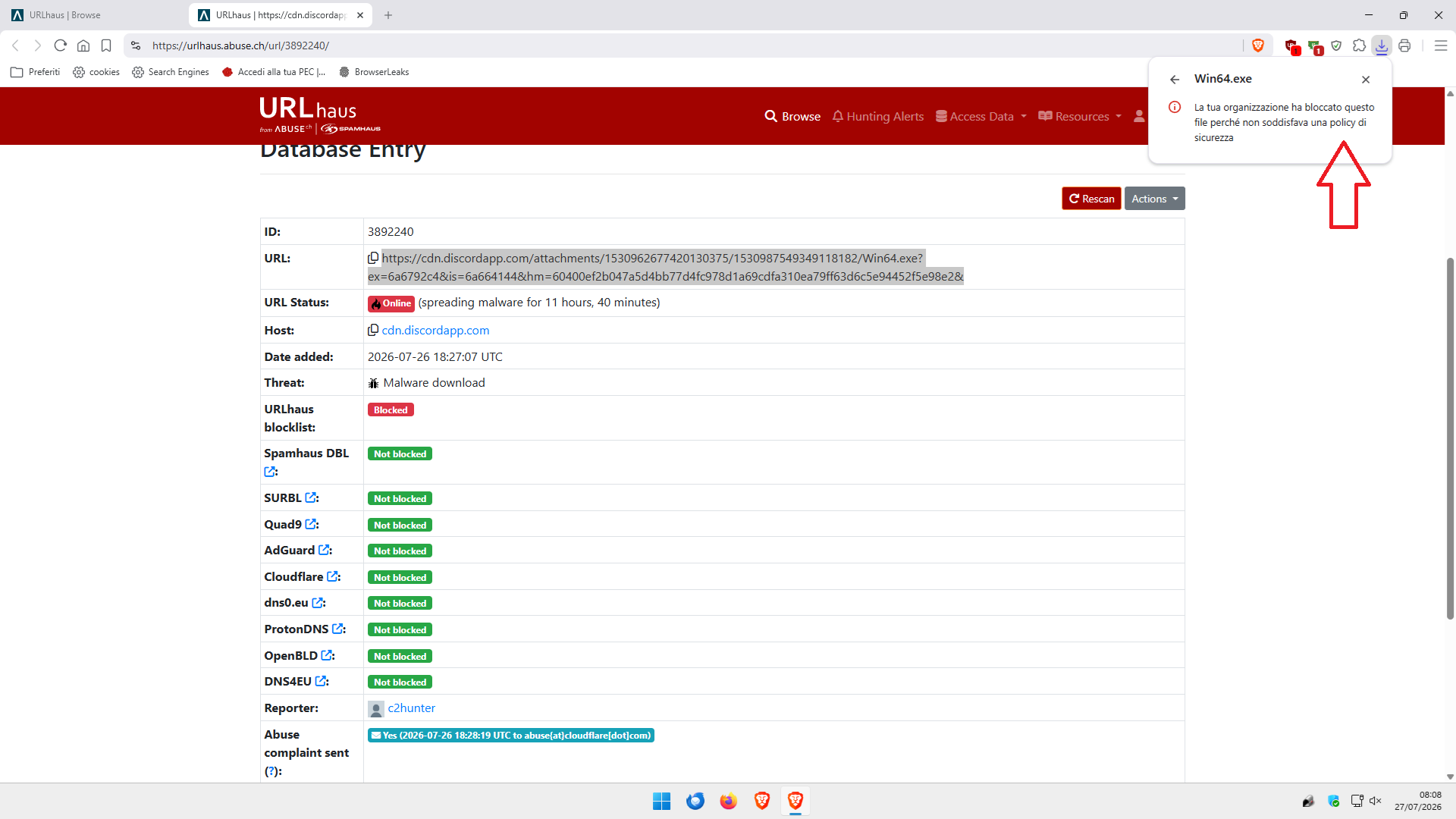The height and width of the screenshot is (819, 1456).
Task: Open the OpenBLD external link icon
Action: coord(326,655)
